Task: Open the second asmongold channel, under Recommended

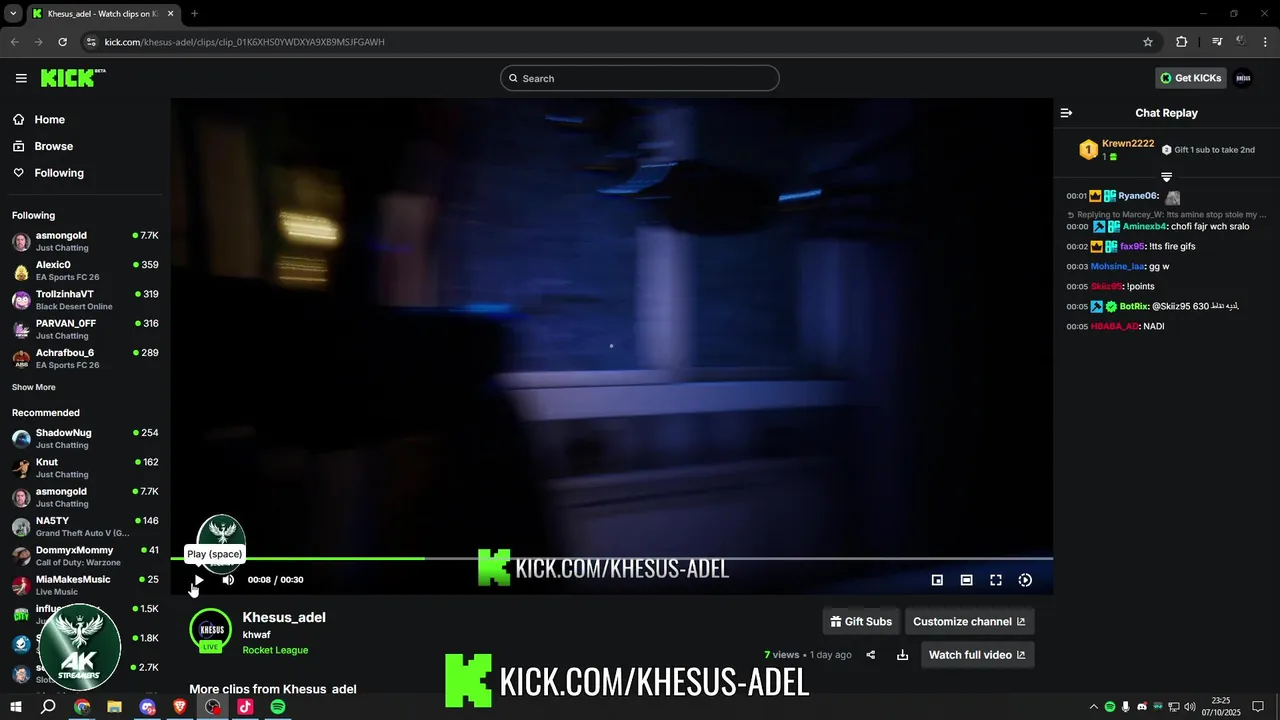Action: 85,497
